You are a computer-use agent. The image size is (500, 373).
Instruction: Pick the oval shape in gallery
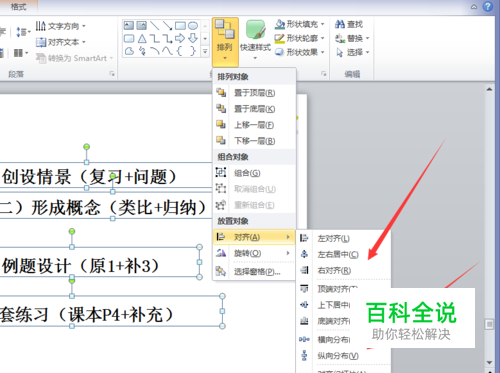pos(193,26)
